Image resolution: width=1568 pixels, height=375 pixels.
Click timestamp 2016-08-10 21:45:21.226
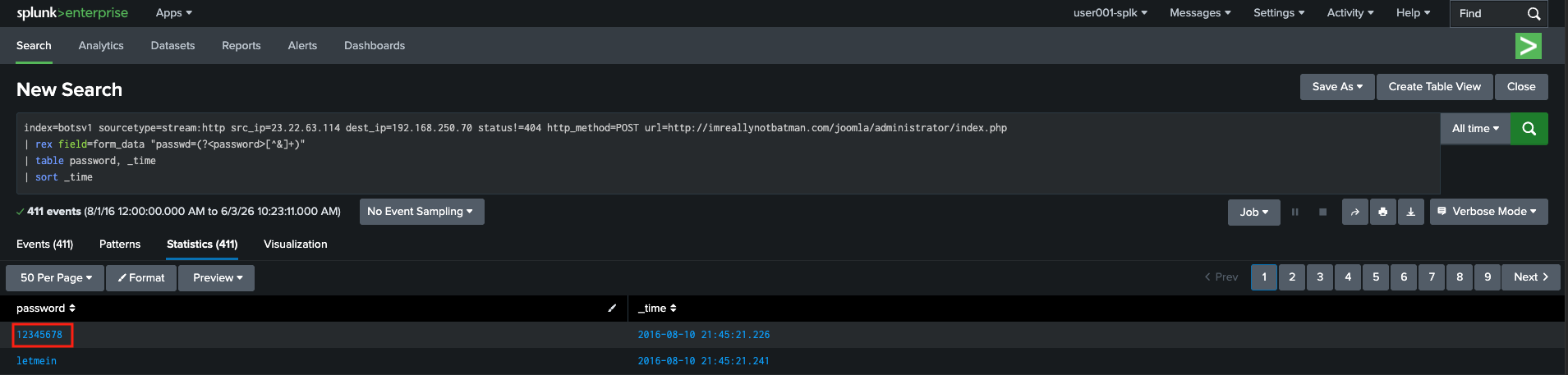pos(704,335)
